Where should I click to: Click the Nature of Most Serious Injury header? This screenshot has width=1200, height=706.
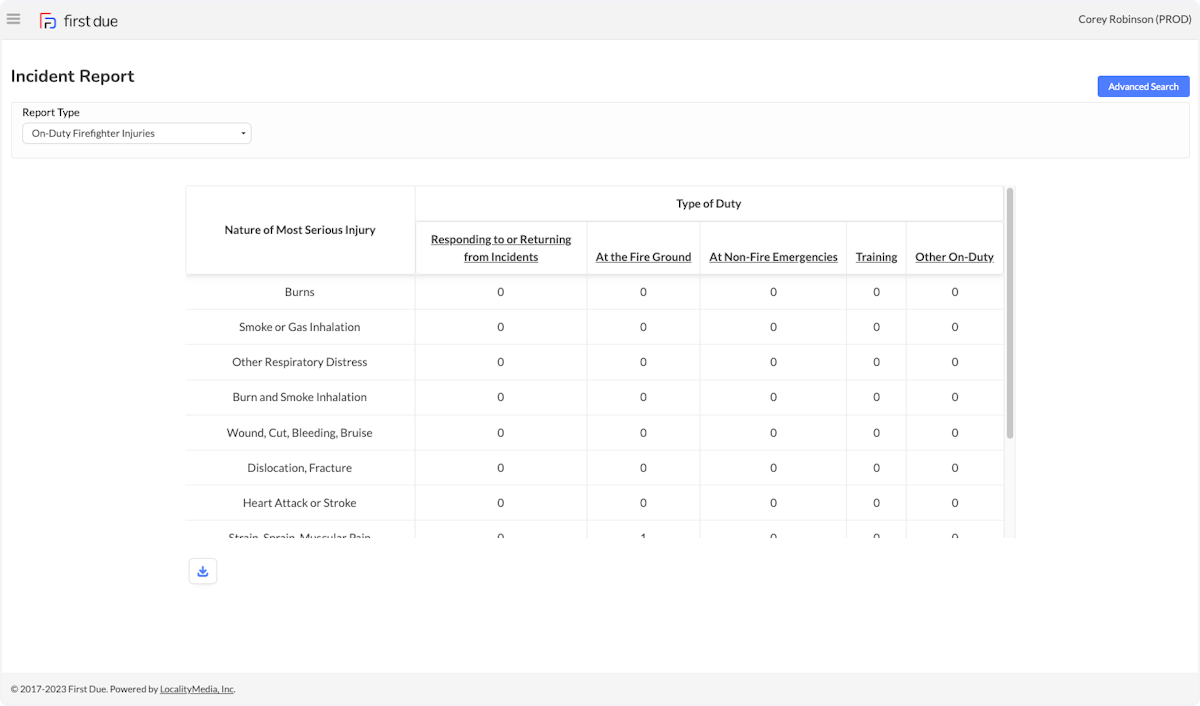pos(300,230)
